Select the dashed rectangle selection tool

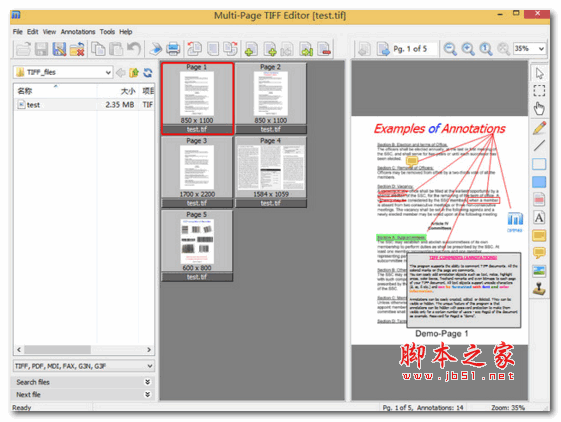pos(539,91)
